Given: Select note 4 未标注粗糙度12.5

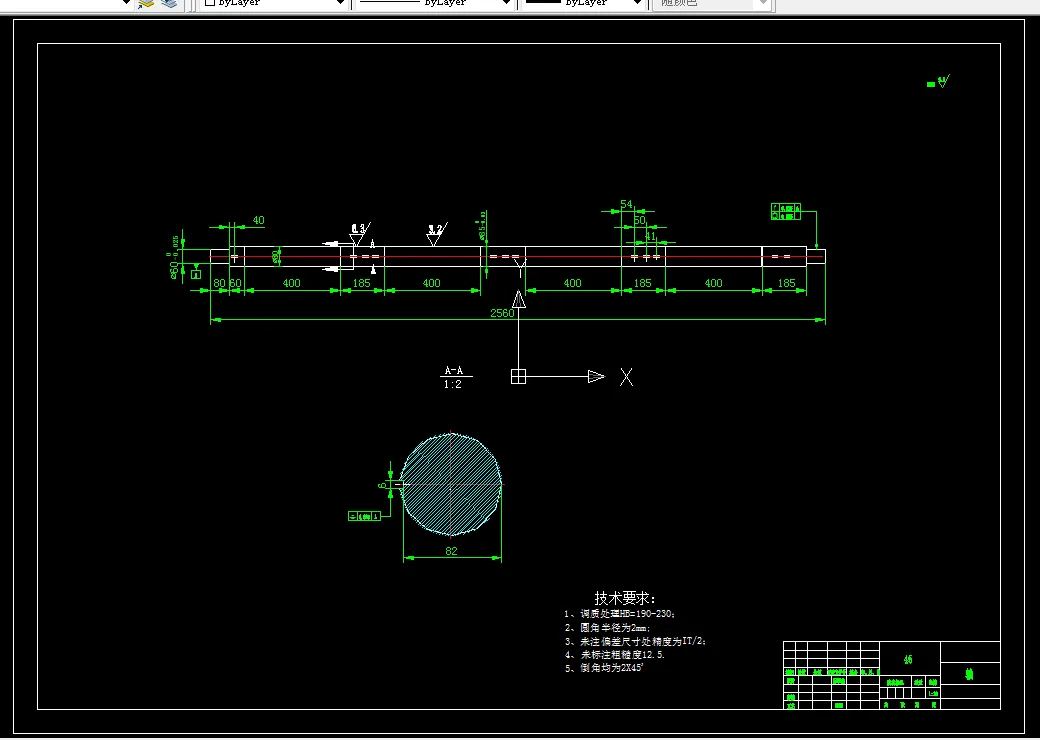Looking at the screenshot, I should click(x=615, y=654).
